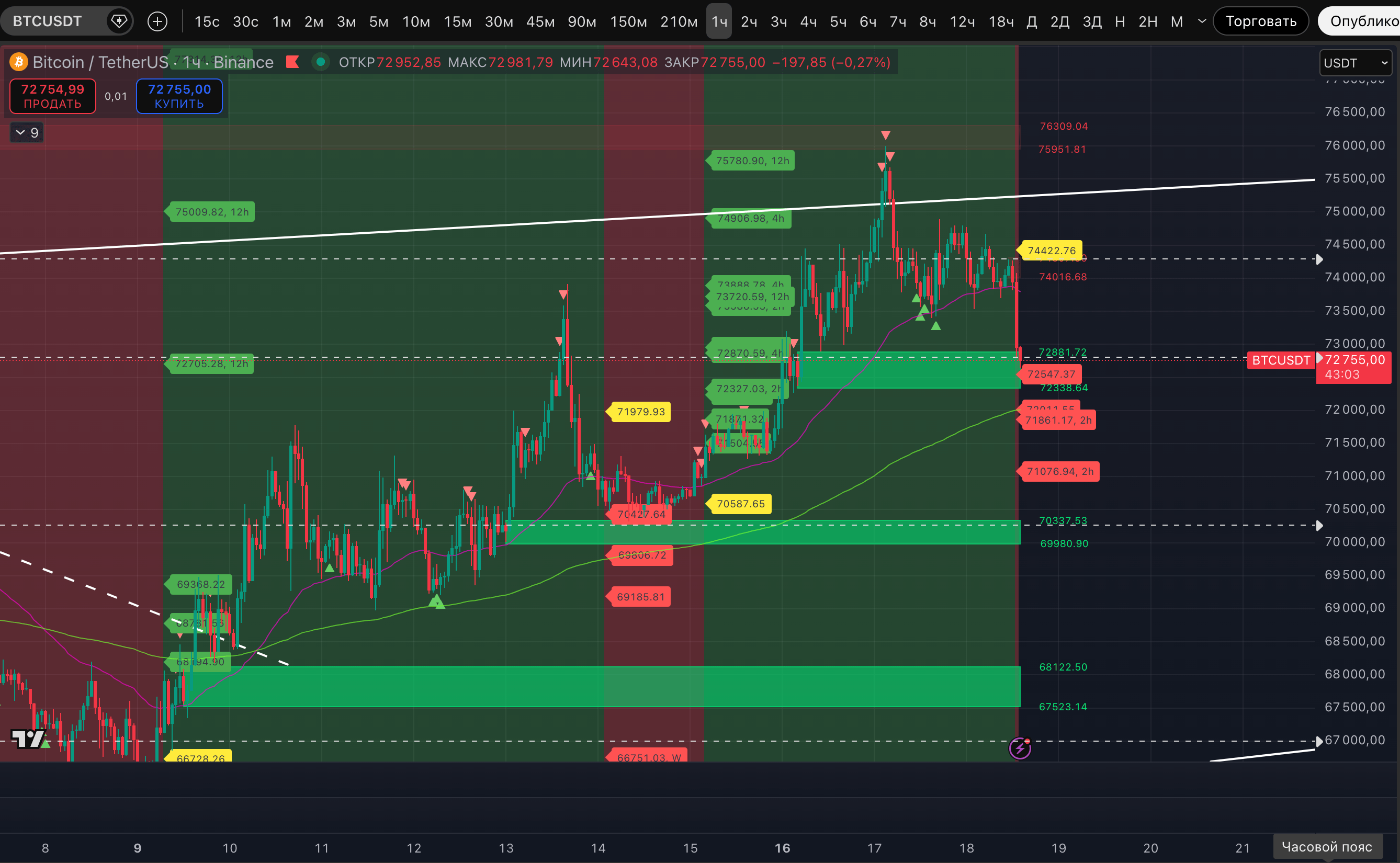Image resolution: width=1400 pixels, height=863 pixels.
Task: Activate the Д daily timeframe
Action: point(1031,21)
